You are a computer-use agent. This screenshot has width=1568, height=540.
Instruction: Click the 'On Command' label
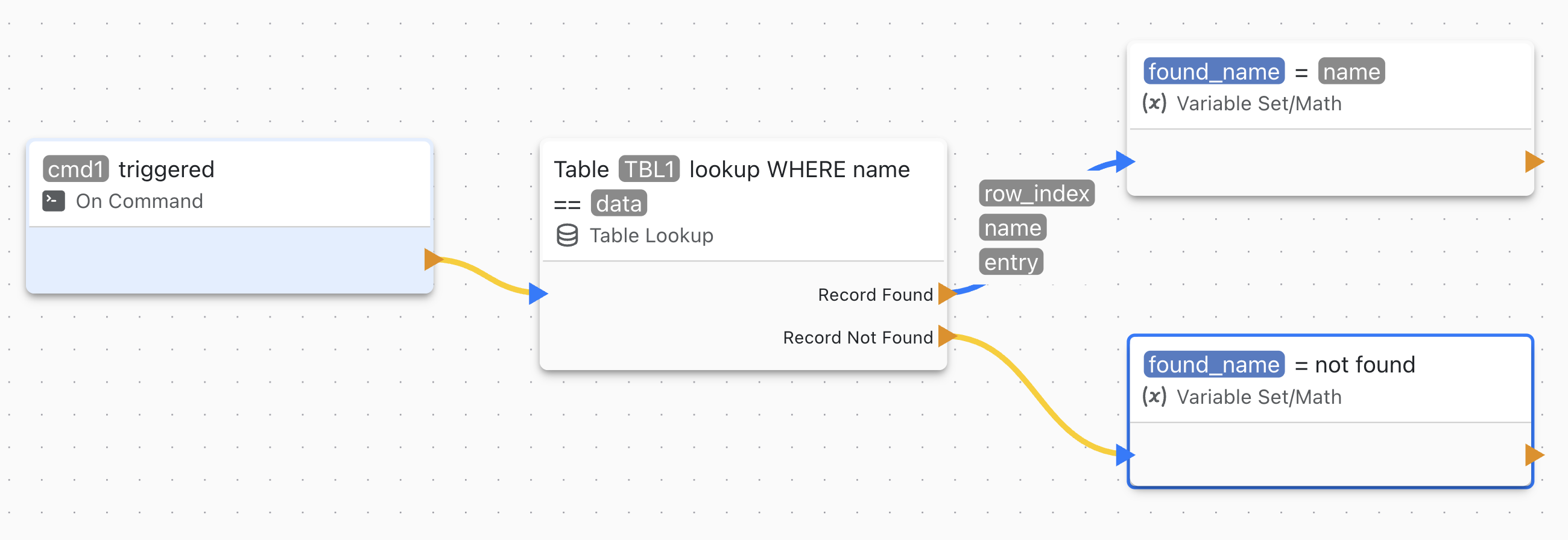point(139,201)
